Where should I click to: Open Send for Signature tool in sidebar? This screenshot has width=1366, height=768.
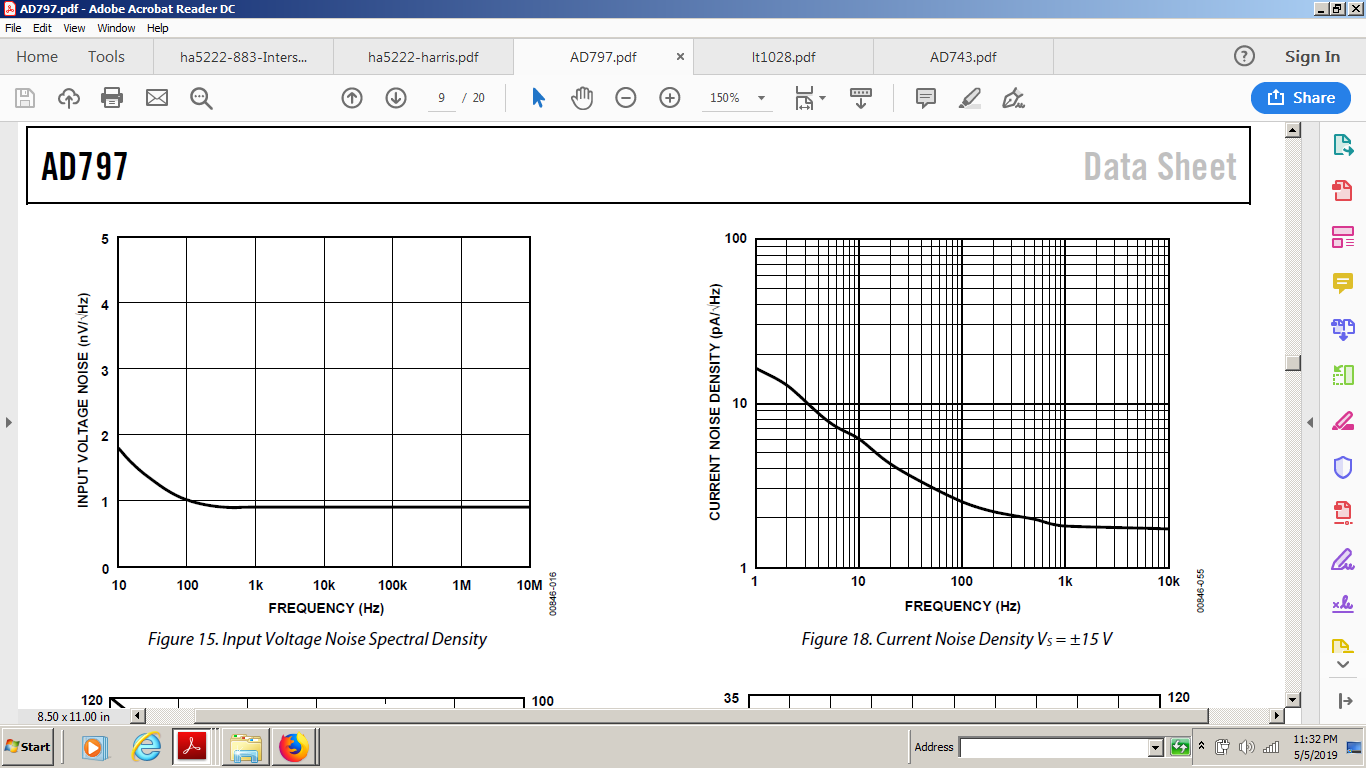pyautogui.click(x=1343, y=605)
